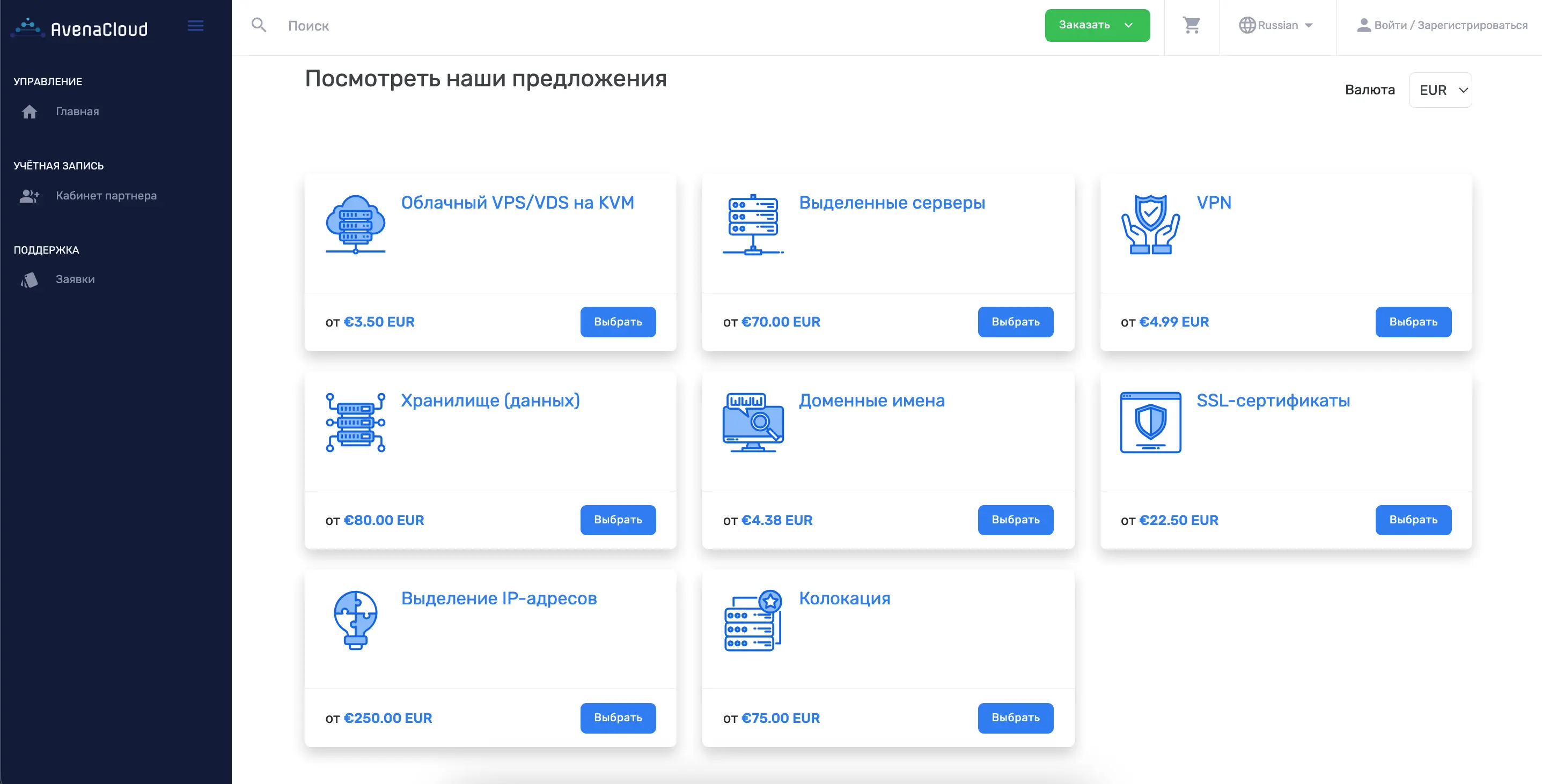Click the Colocation server star icon
This screenshot has width=1542, height=784.
click(x=752, y=620)
